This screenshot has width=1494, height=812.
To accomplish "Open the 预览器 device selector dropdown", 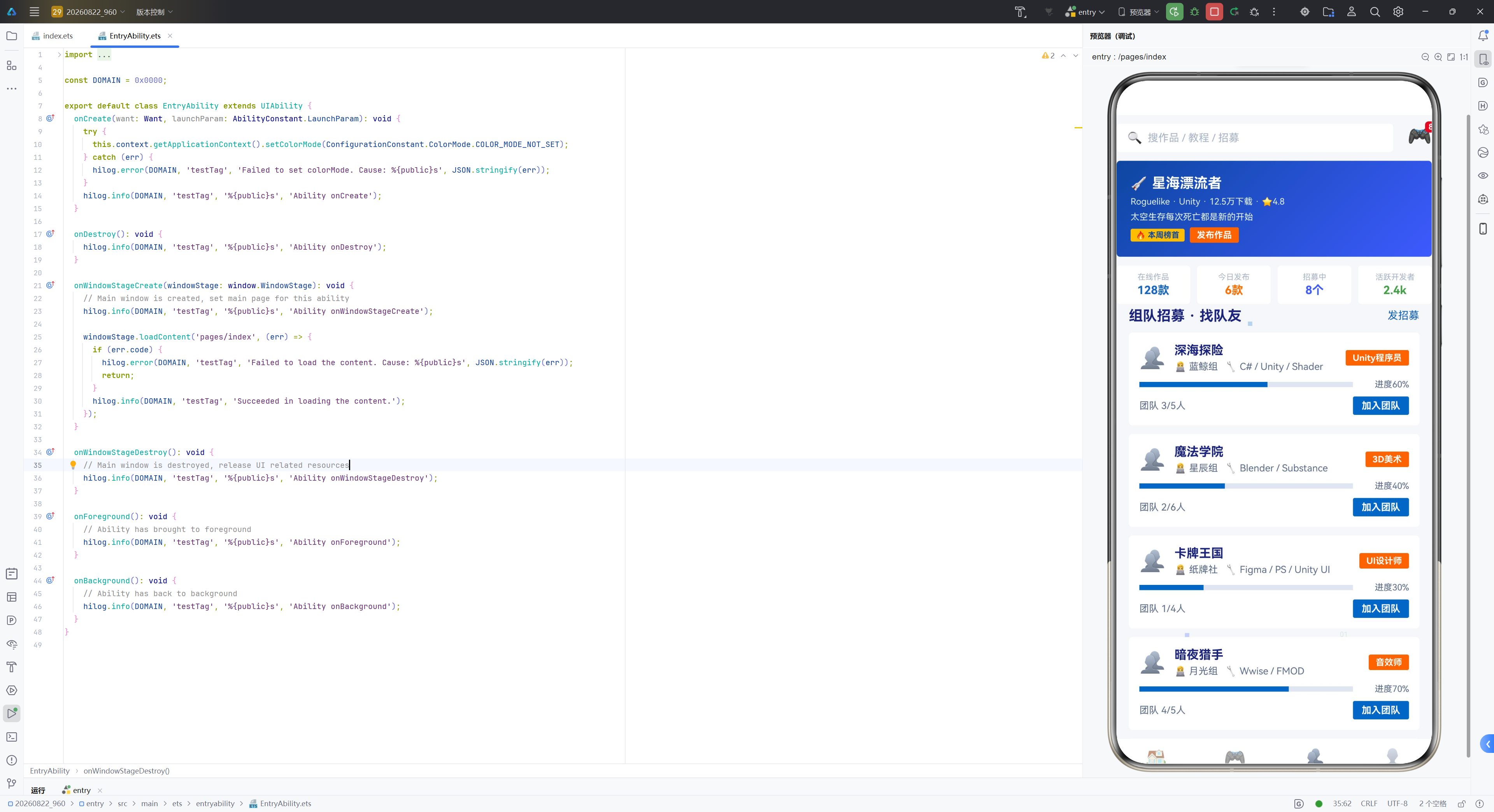I will (1138, 12).
